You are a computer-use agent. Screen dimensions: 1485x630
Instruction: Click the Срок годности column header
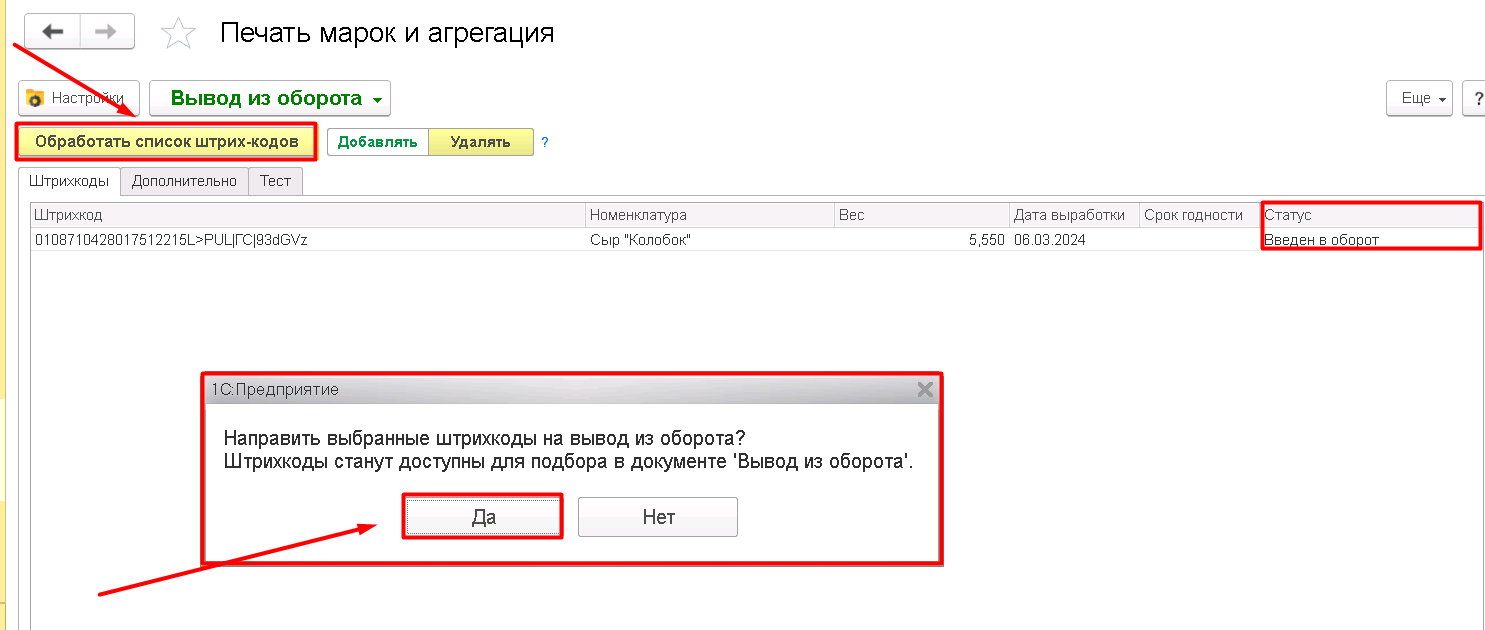[x=1200, y=215]
